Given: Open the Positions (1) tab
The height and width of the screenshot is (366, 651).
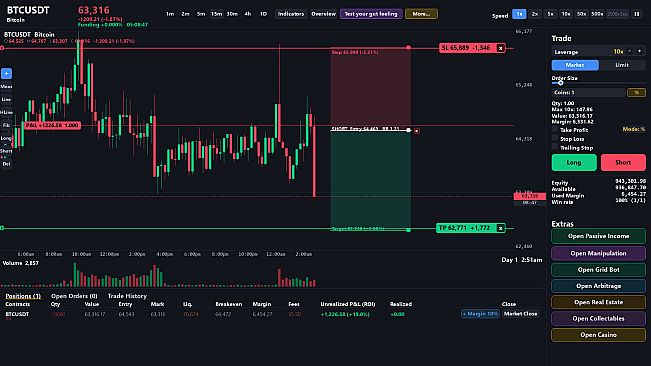Looking at the screenshot, I should [x=23, y=296].
